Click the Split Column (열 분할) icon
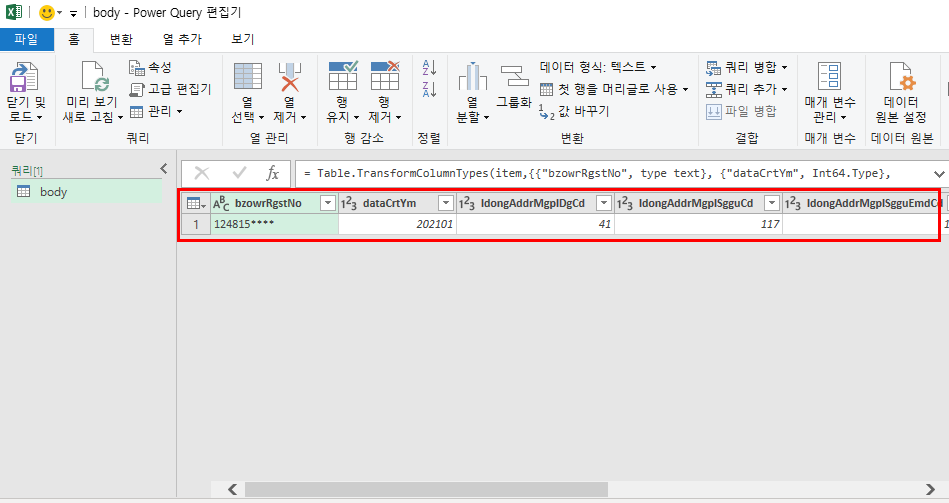949x503 pixels. [472, 76]
